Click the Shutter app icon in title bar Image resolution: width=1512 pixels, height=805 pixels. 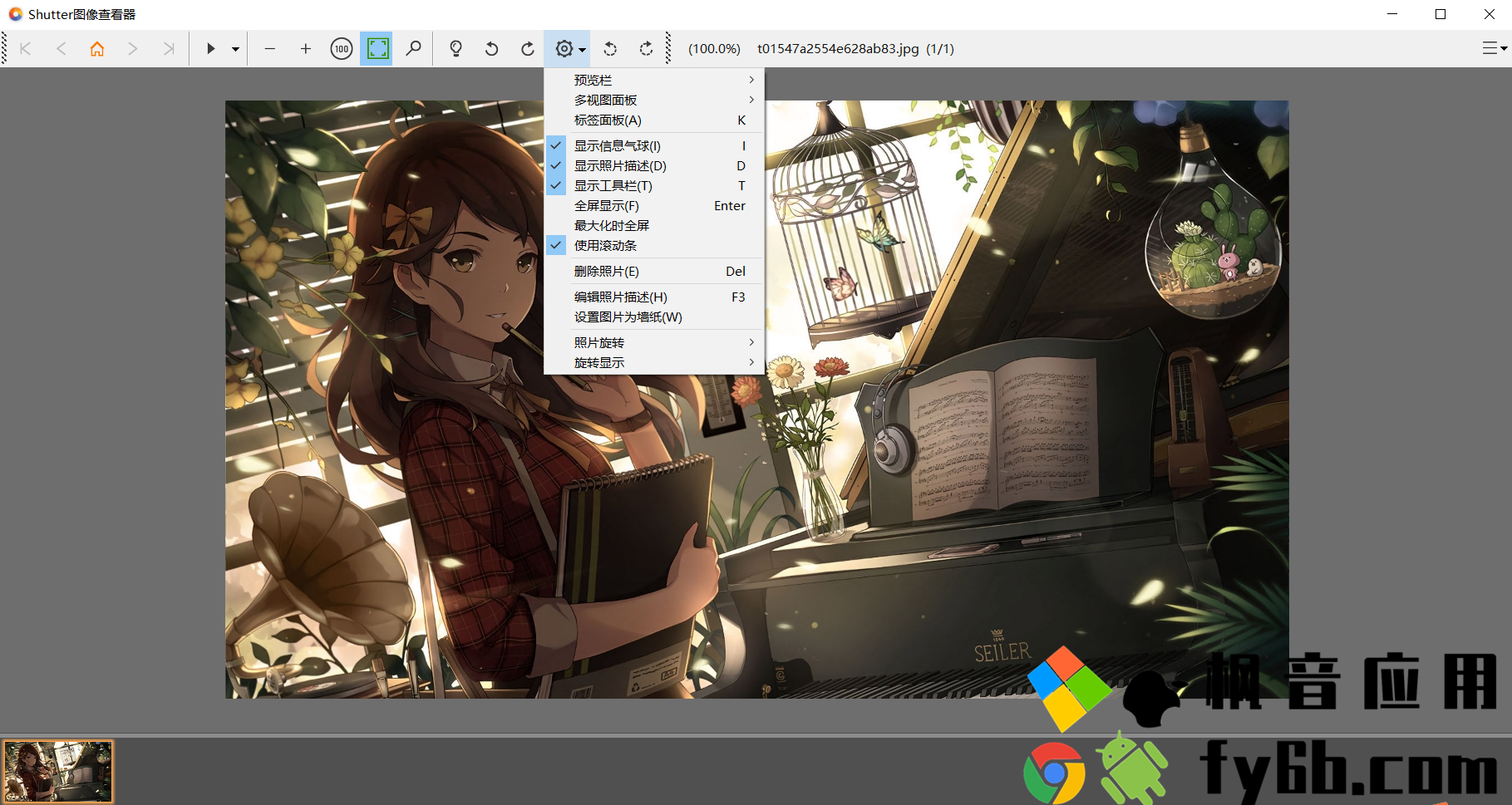[15, 14]
